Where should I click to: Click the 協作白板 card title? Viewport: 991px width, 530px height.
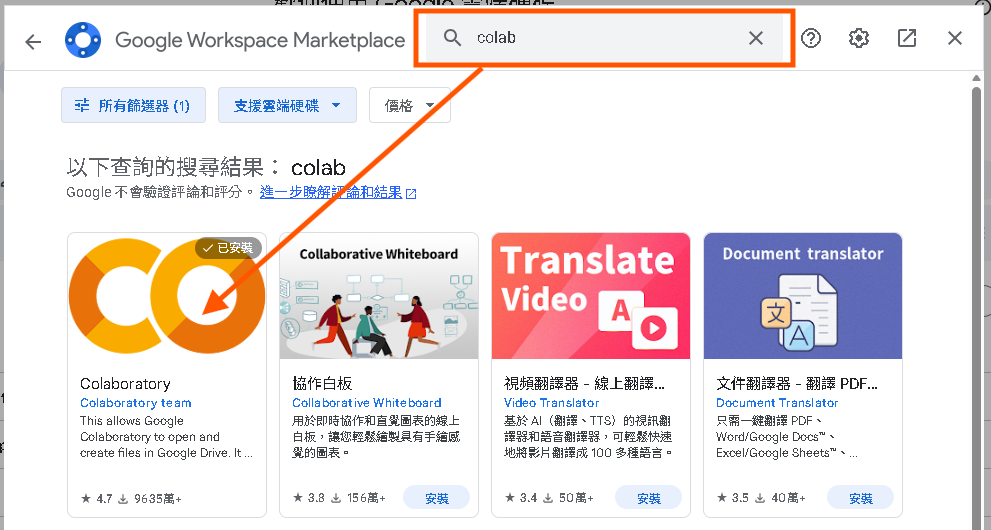(x=322, y=383)
